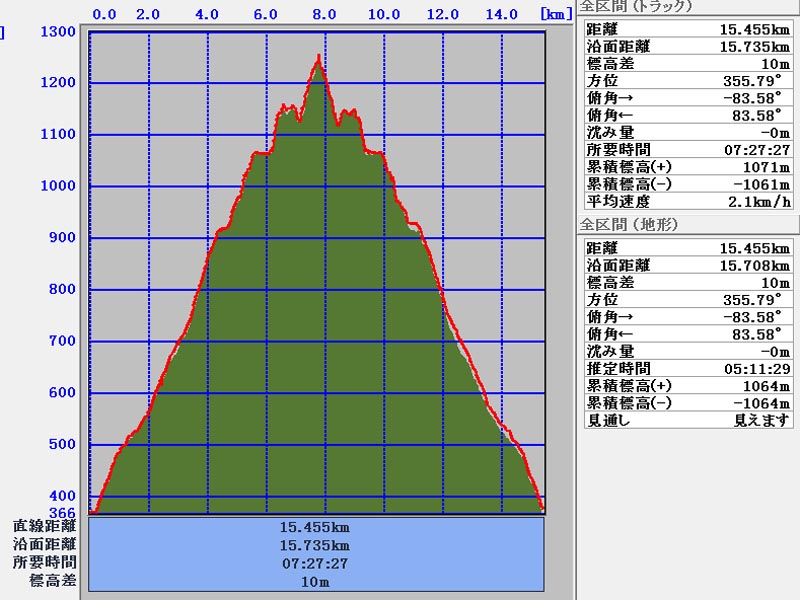The width and height of the screenshot is (800, 600).
Task: Click the 1300 label on the elevation axis
Action: pos(61,31)
